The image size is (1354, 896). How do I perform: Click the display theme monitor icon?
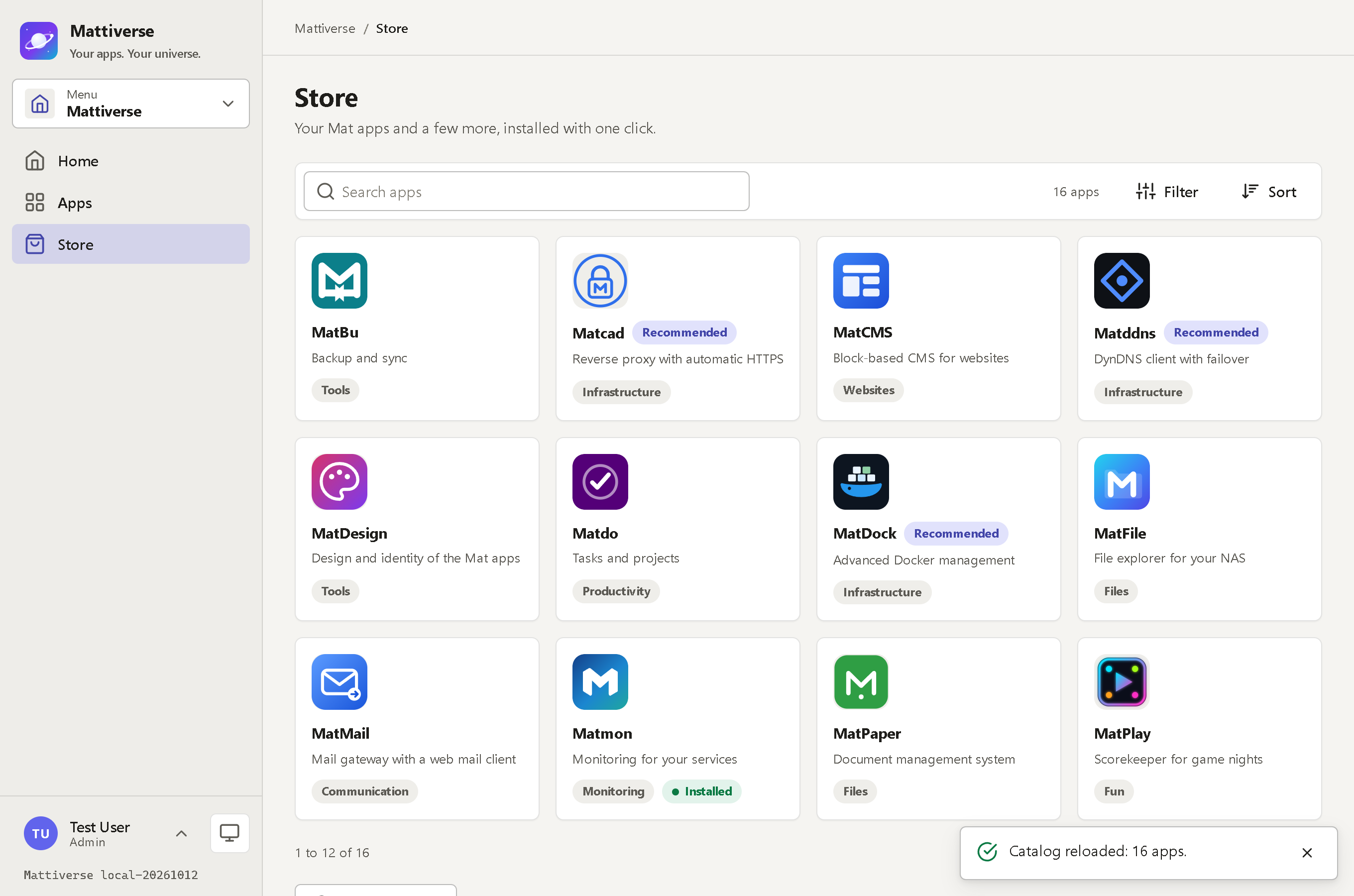[x=229, y=833]
